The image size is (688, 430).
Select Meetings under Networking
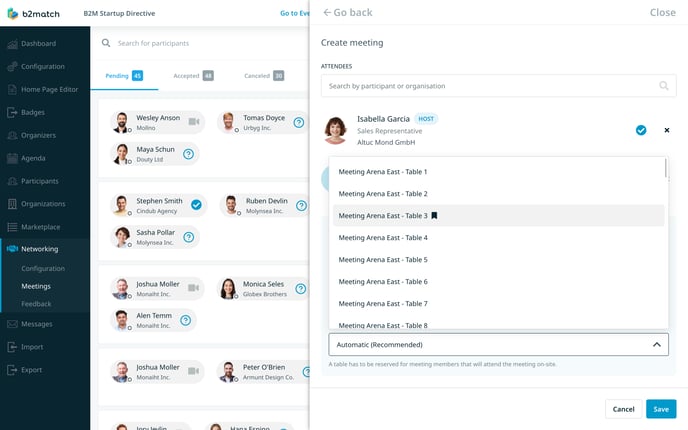click(36, 286)
